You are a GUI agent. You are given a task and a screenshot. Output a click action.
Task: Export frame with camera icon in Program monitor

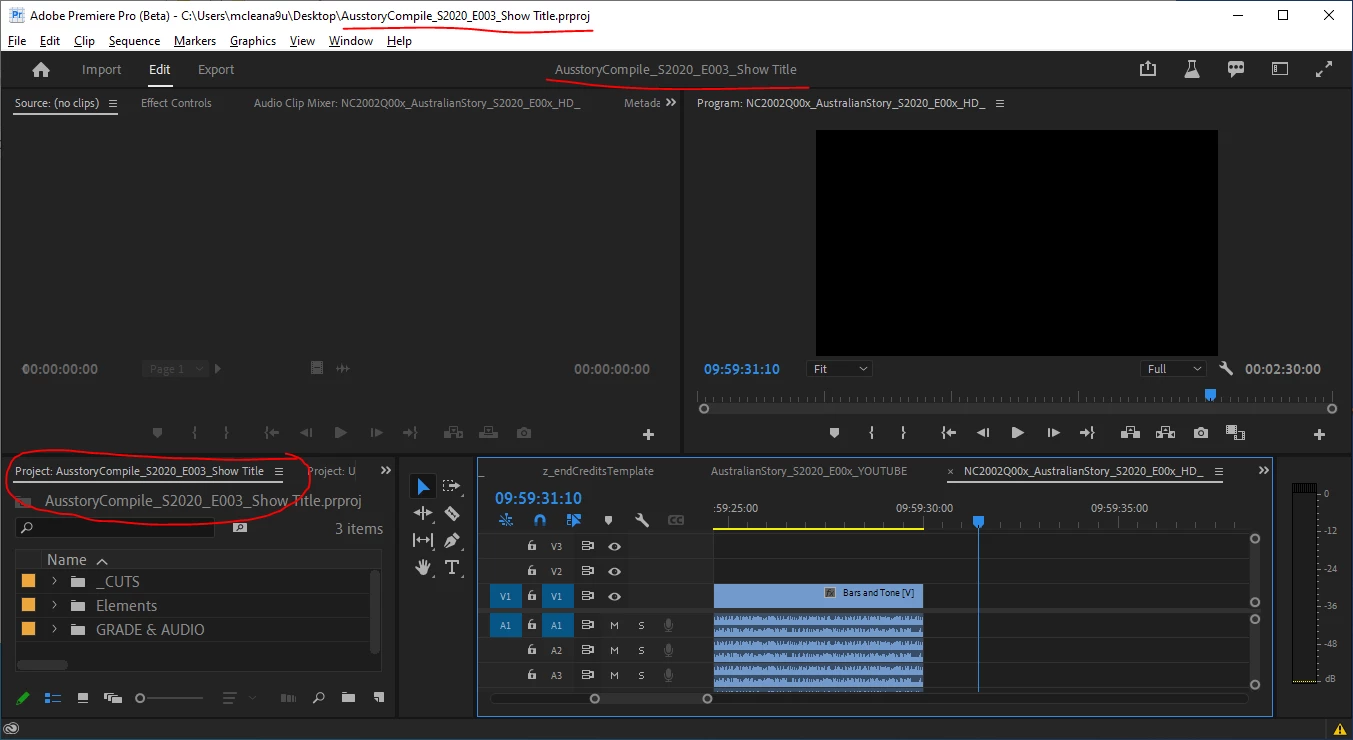coord(1201,433)
